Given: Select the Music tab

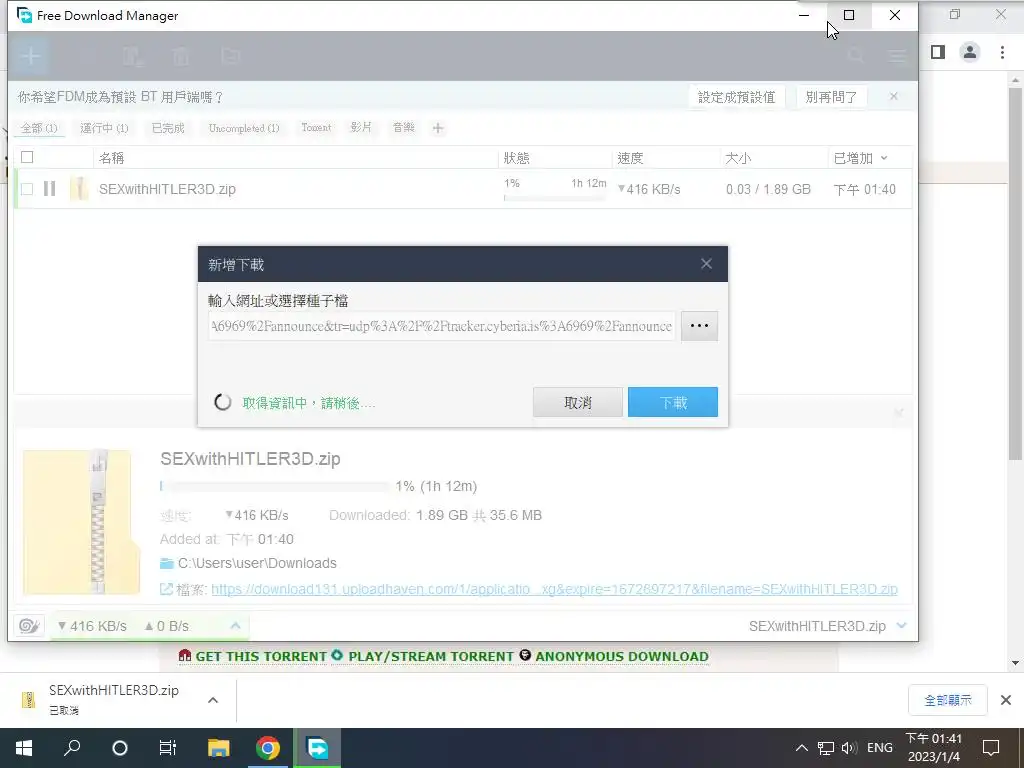Looking at the screenshot, I should [404, 127].
